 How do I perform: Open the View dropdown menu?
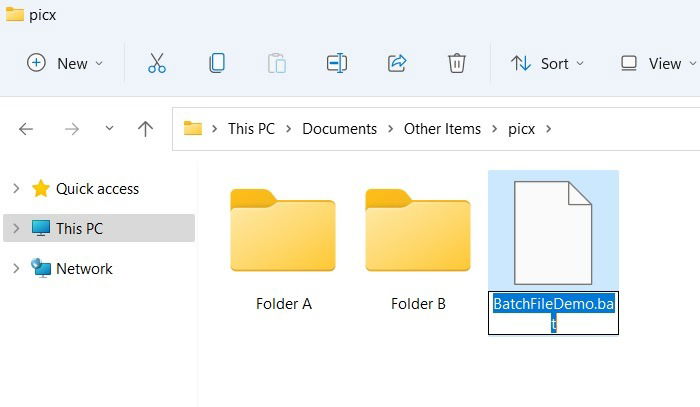point(658,64)
